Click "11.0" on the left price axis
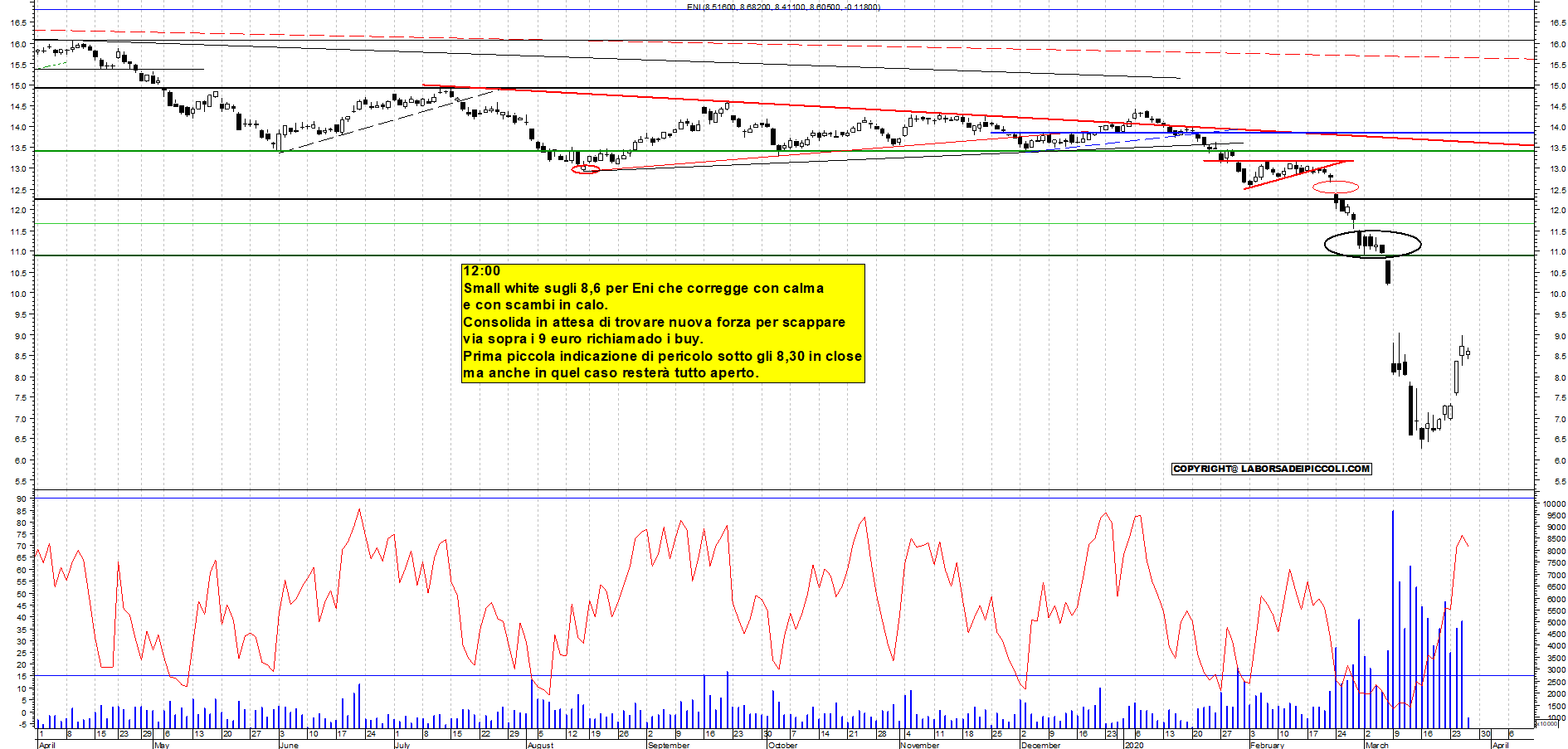1568x749 pixels. (17, 251)
